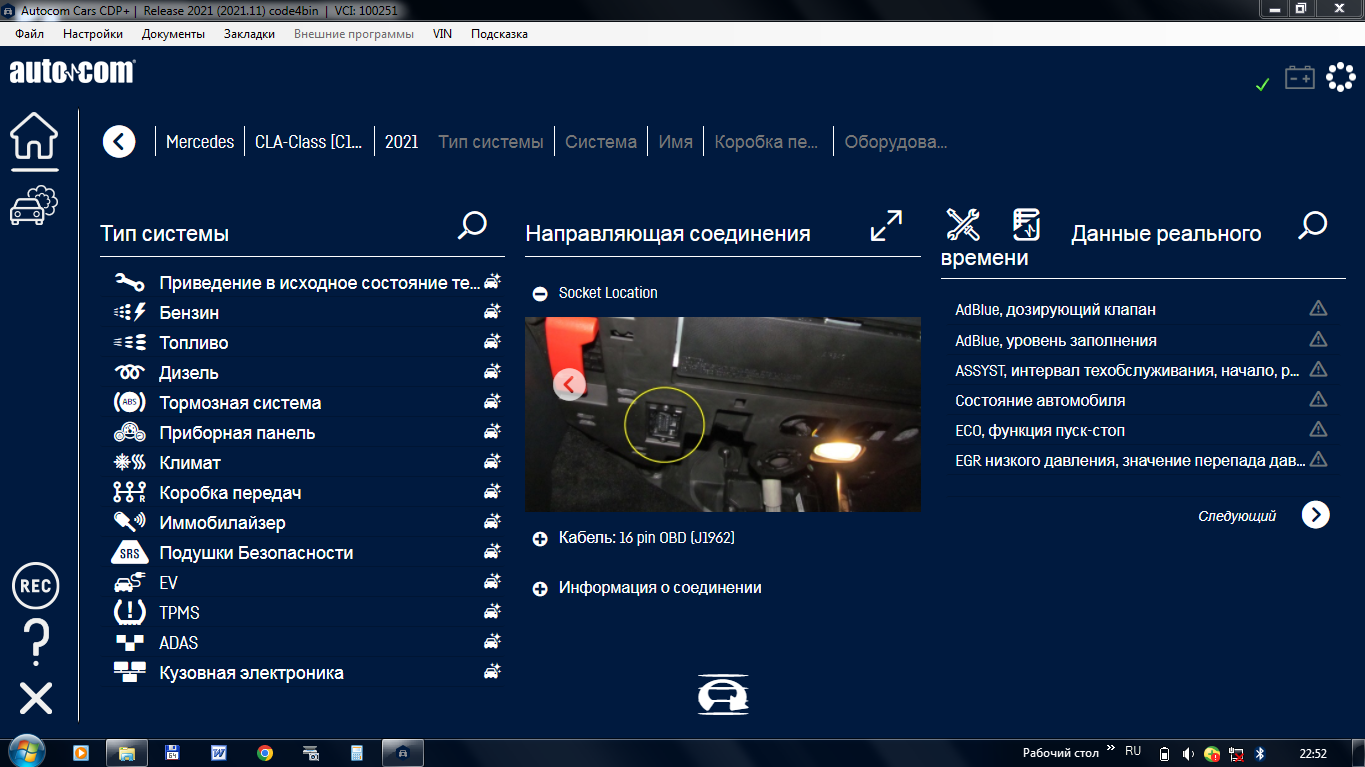Click the car-plus icon in Бензин row
Image resolution: width=1365 pixels, height=767 pixels.
pos(492,312)
